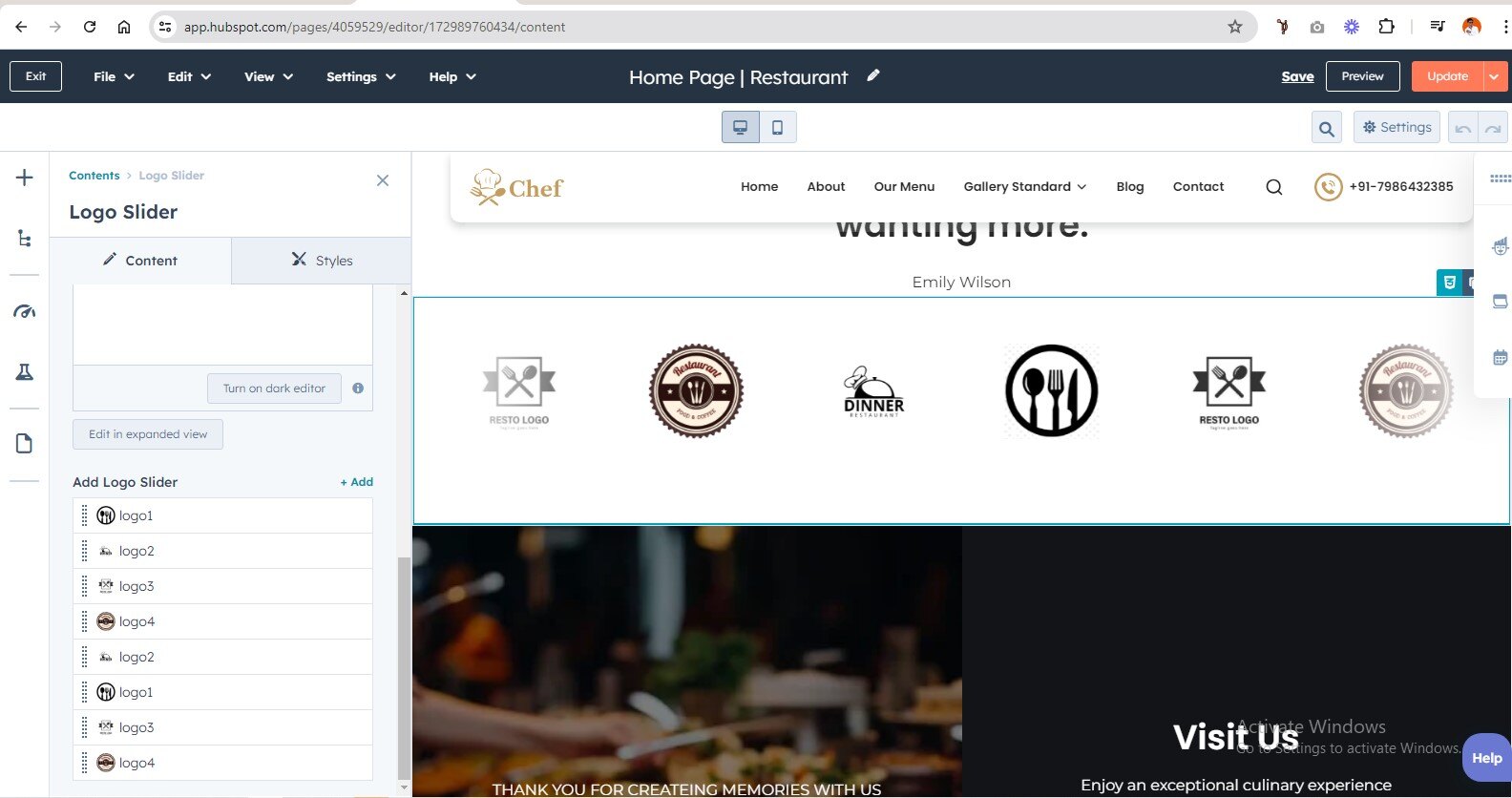Click the + Add logo link
Image resolution: width=1512 pixels, height=798 pixels.
coord(357,482)
